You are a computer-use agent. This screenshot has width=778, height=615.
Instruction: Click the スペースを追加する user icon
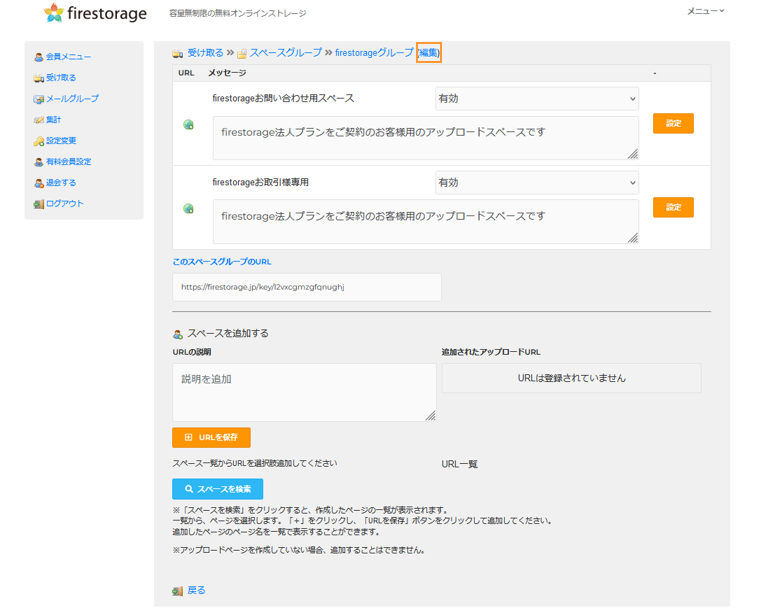pyautogui.click(x=178, y=335)
